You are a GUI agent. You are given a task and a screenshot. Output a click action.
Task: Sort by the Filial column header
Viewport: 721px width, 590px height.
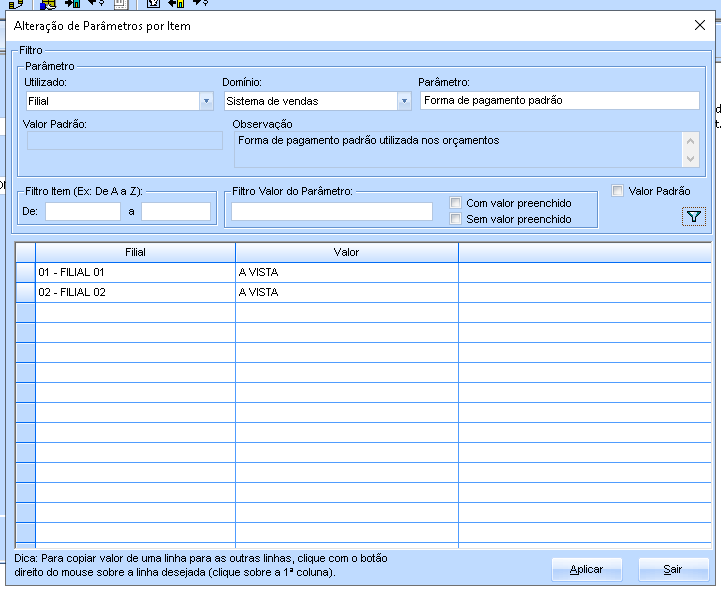pos(135,252)
